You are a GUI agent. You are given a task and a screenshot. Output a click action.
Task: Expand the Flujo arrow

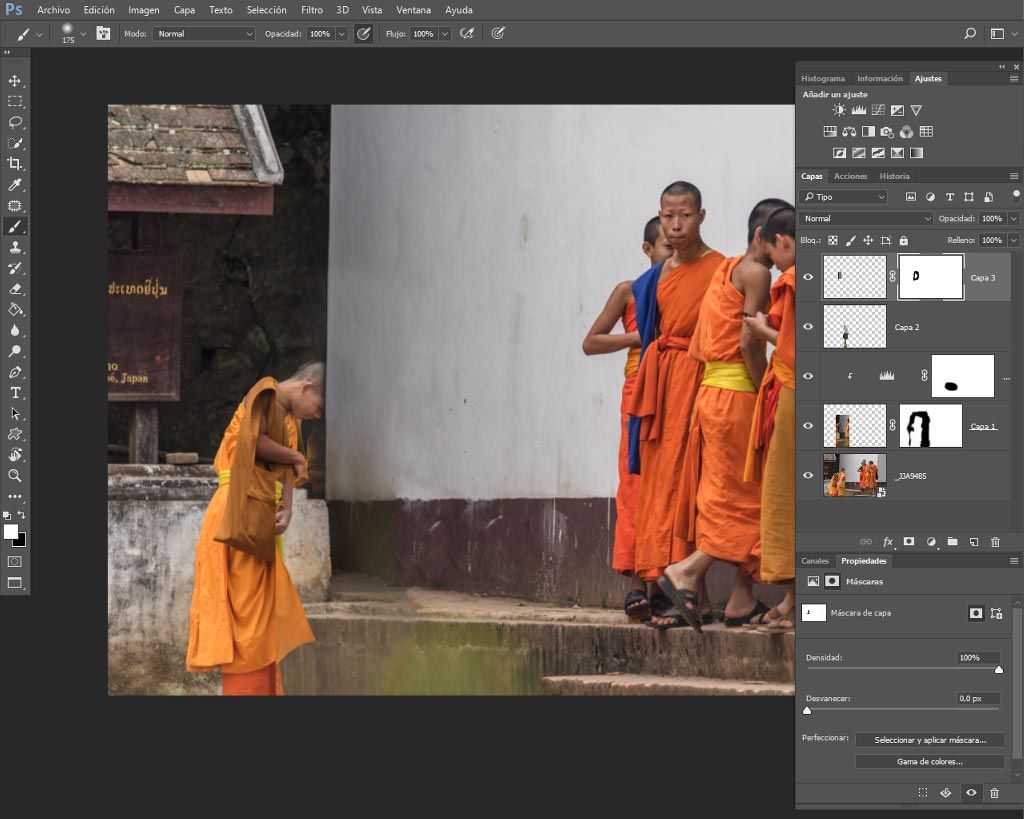tap(444, 34)
